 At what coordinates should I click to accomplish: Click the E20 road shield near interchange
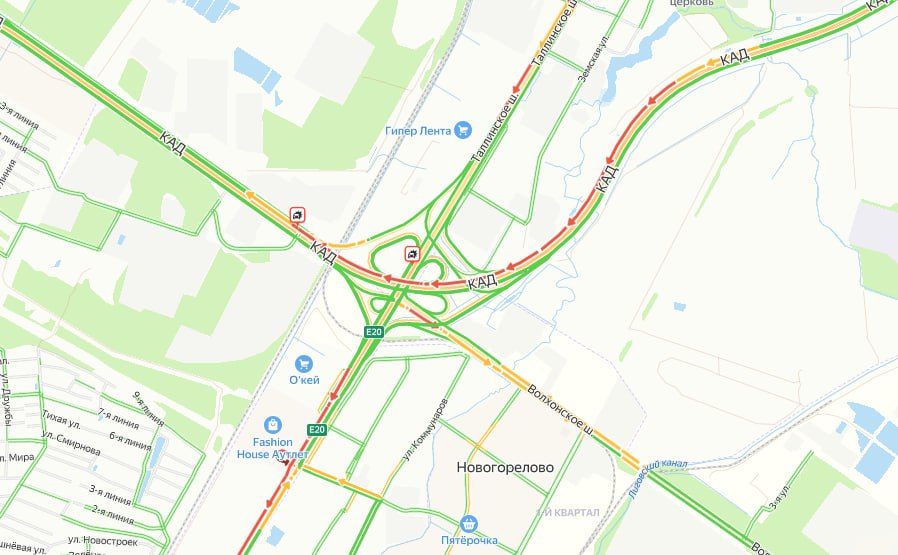(373, 332)
